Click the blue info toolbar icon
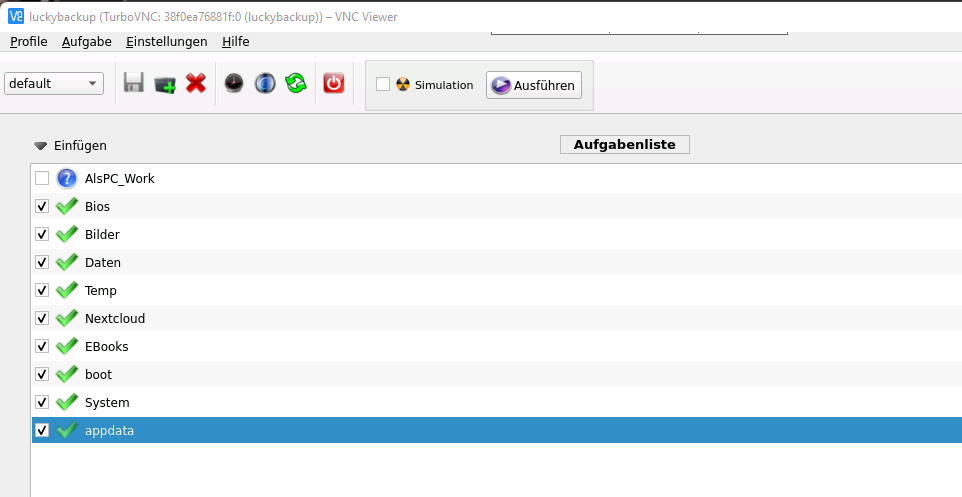Viewport: 962px width, 497px height. coord(265,83)
